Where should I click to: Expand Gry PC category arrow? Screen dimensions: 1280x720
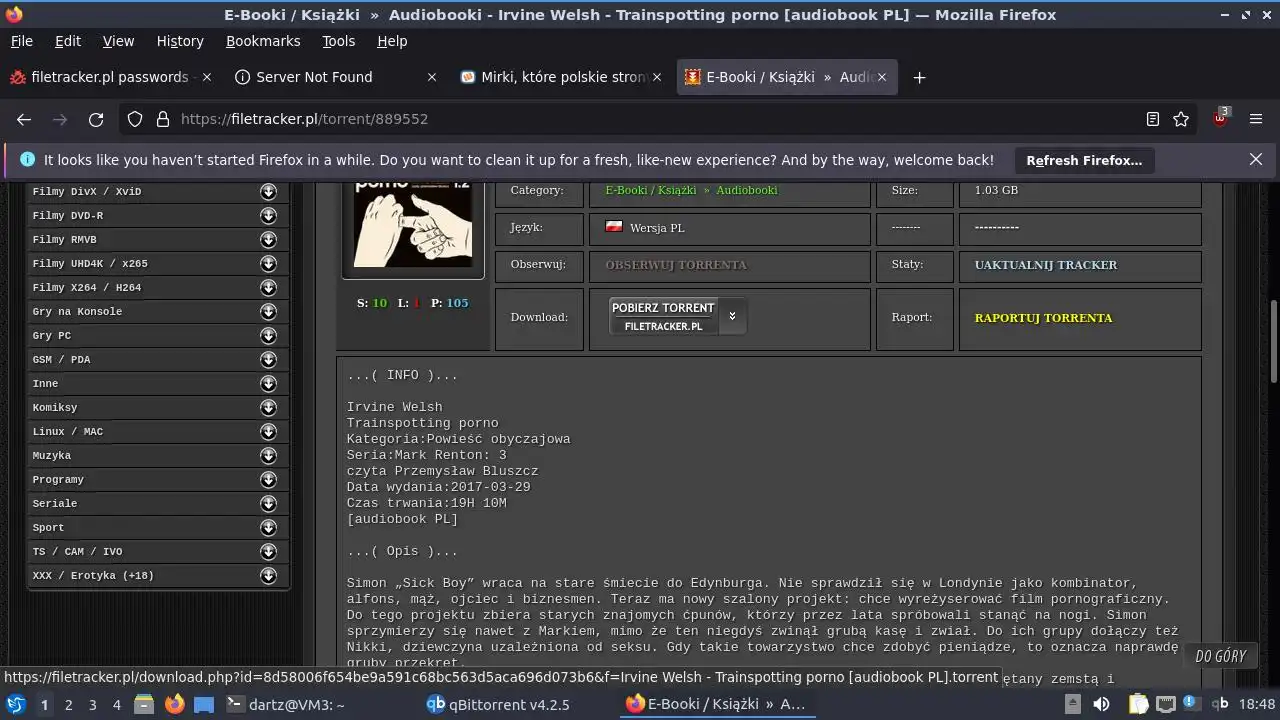tap(268, 335)
